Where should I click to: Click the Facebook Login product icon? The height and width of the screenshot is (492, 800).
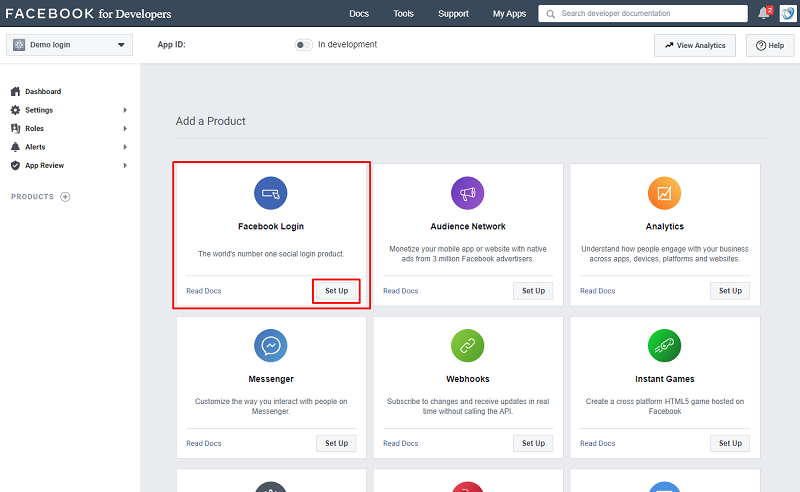271,193
